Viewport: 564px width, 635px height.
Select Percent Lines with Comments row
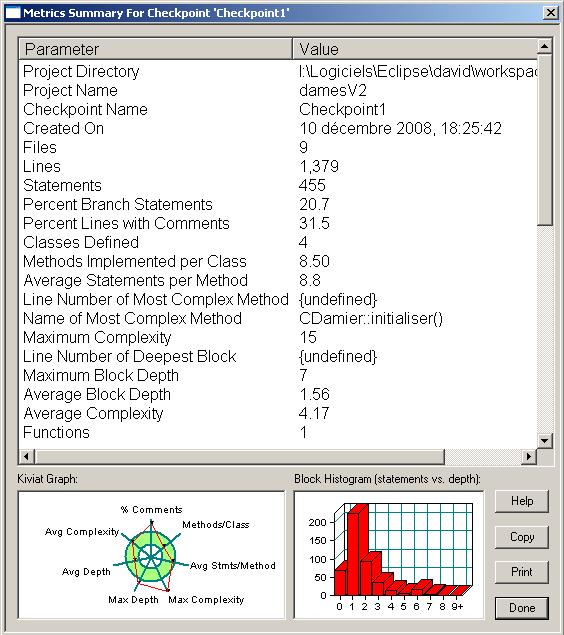(x=278, y=224)
